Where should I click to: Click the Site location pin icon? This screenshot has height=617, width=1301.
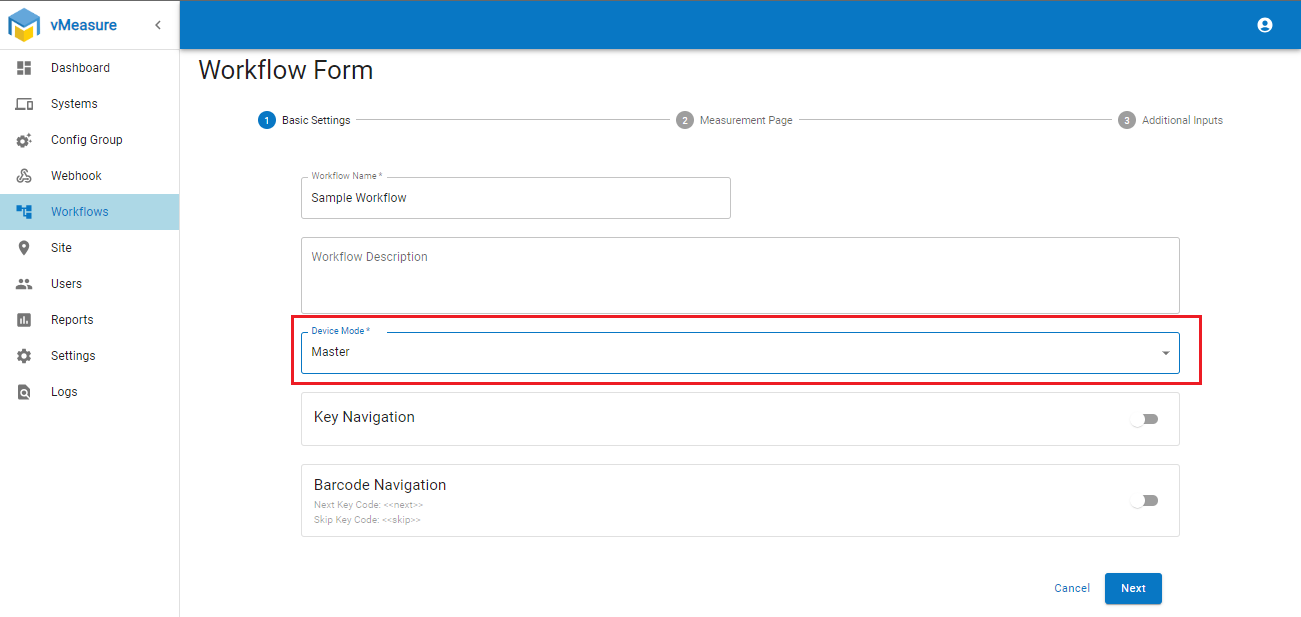point(24,248)
